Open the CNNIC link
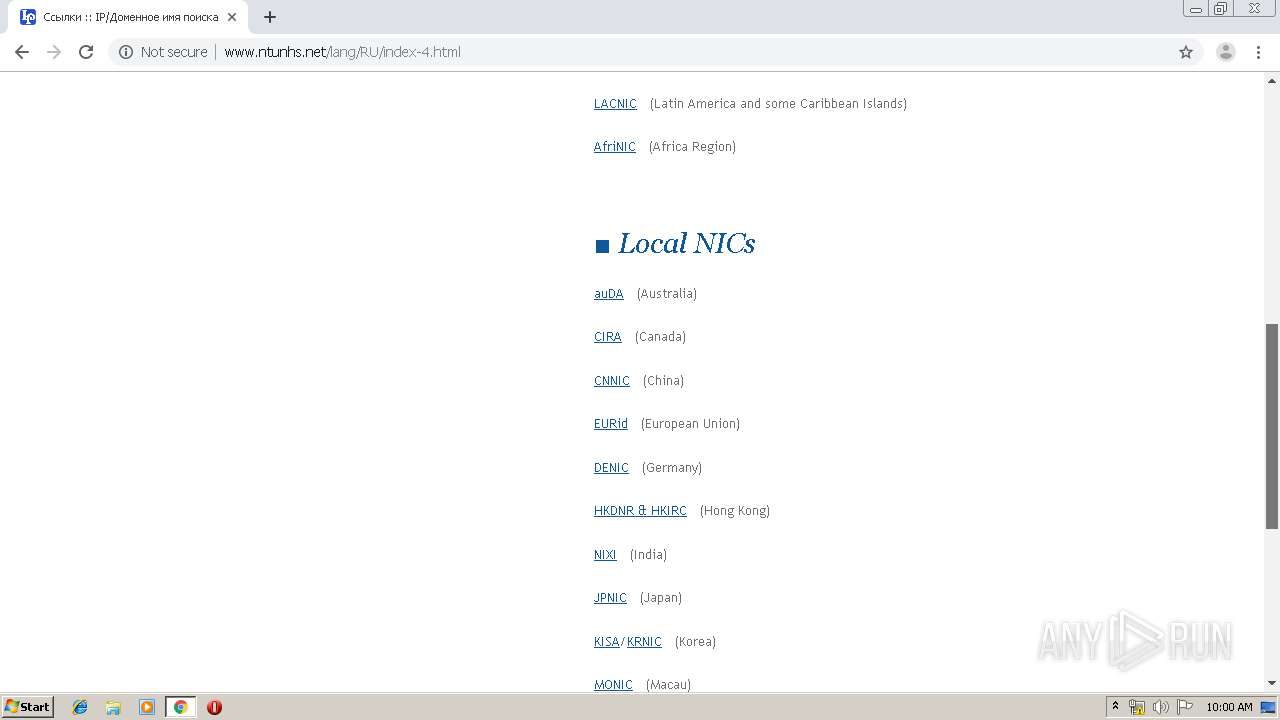Viewport: 1280px width, 720px height. click(612, 380)
